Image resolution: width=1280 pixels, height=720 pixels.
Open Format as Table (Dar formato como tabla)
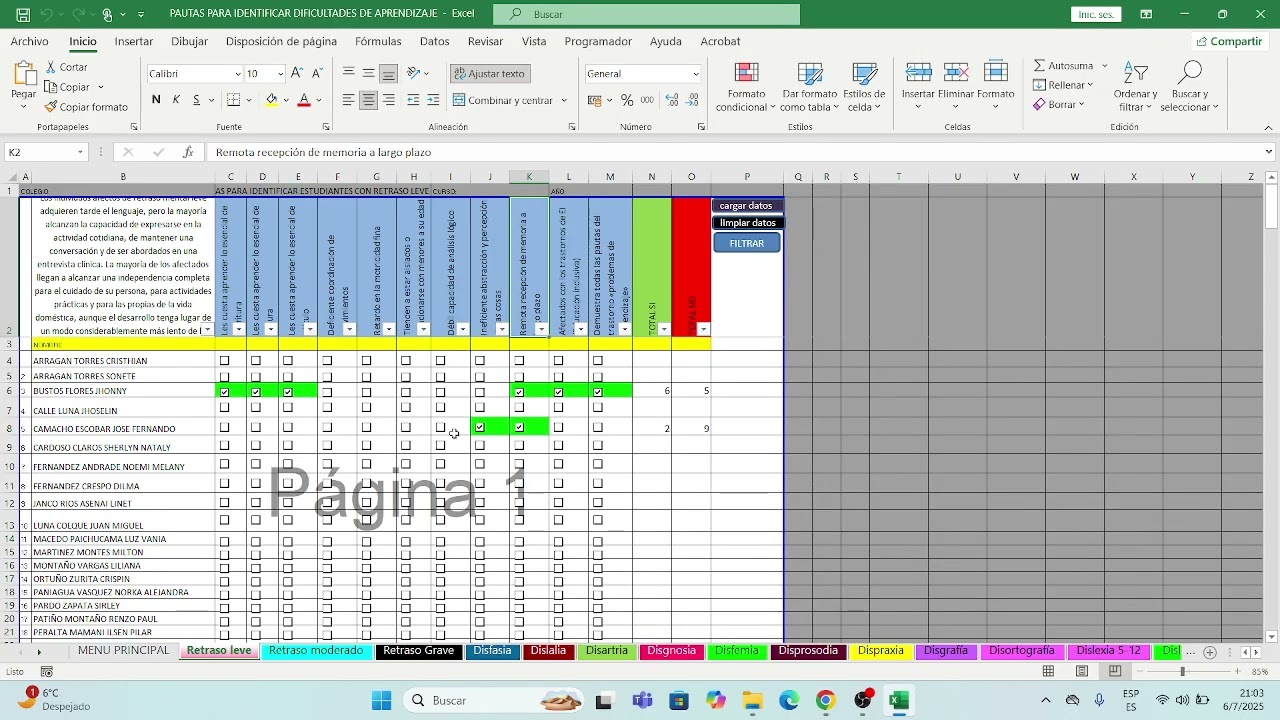click(810, 88)
